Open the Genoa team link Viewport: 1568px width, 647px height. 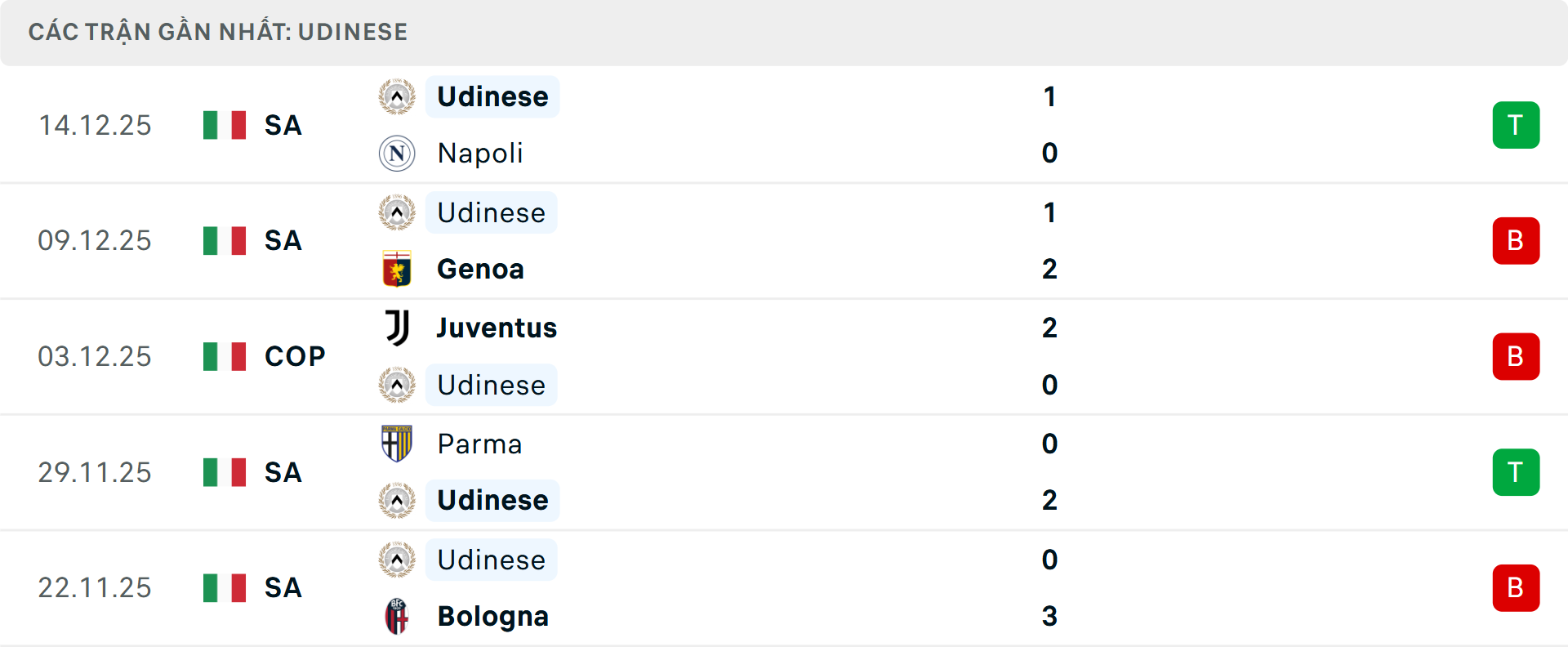coord(480,269)
